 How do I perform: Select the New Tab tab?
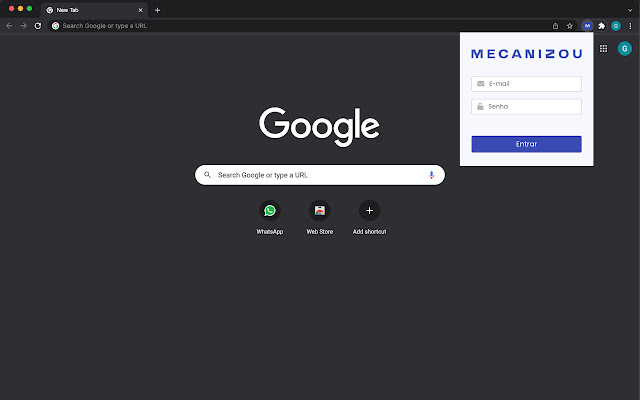95,10
